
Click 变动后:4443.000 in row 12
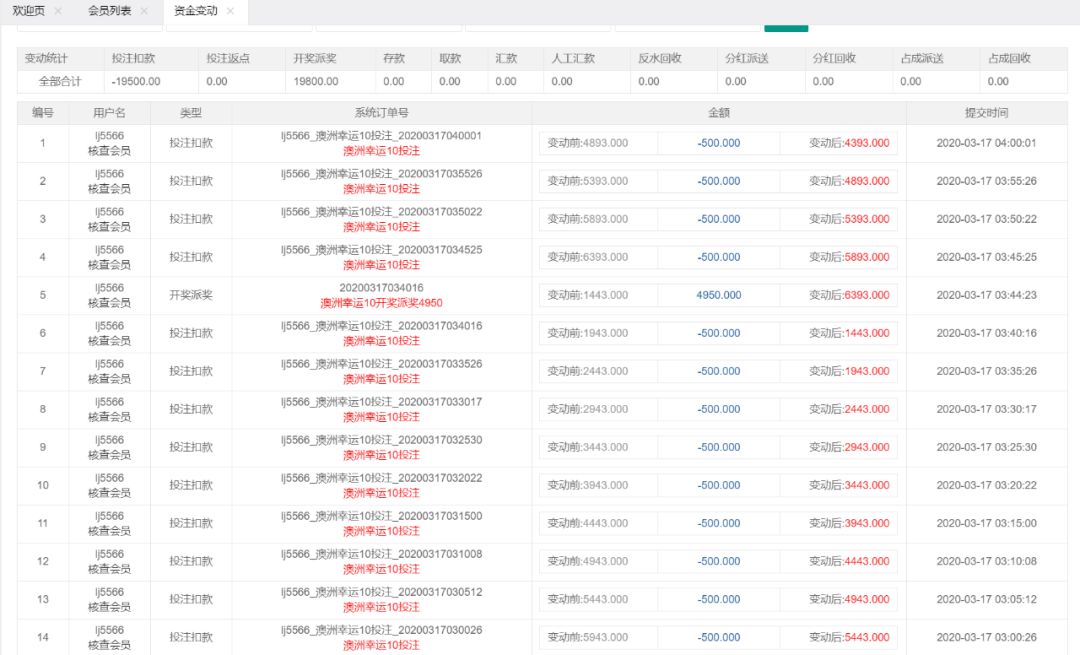pos(849,561)
